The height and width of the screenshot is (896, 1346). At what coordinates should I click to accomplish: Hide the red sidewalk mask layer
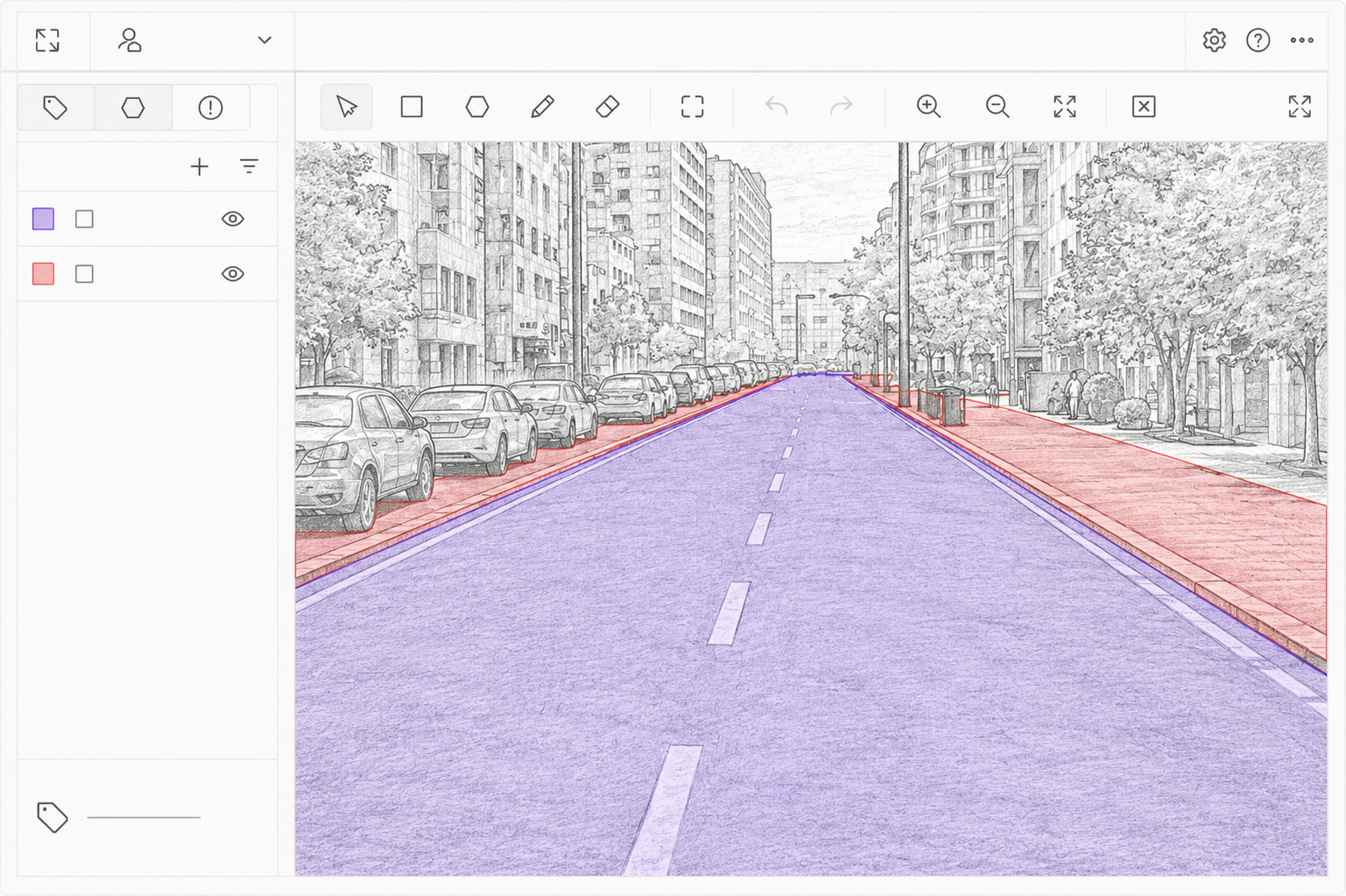[x=233, y=274]
